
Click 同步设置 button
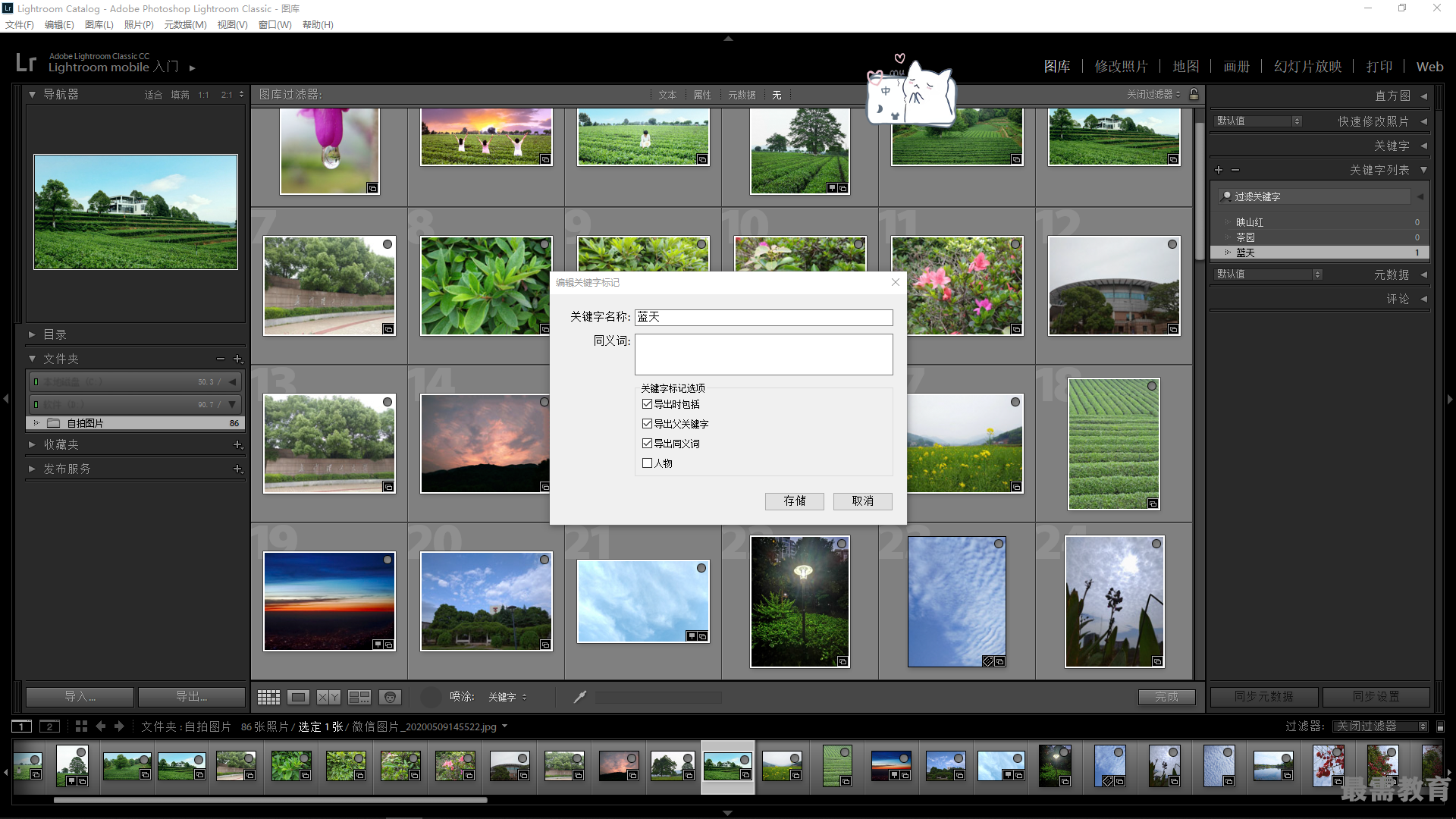1376,697
